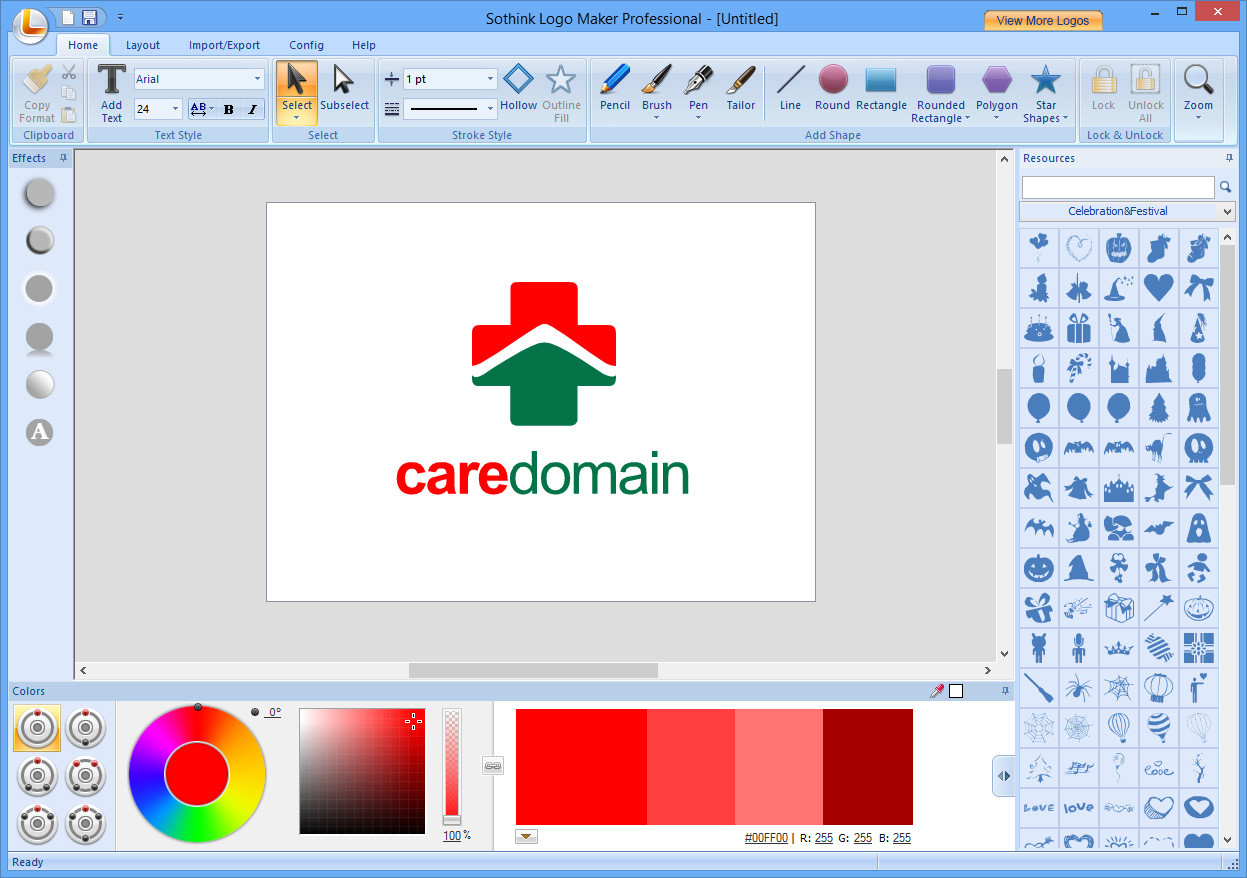Select the Brush tool
This screenshot has height=878, width=1247.
(x=656, y=90)
